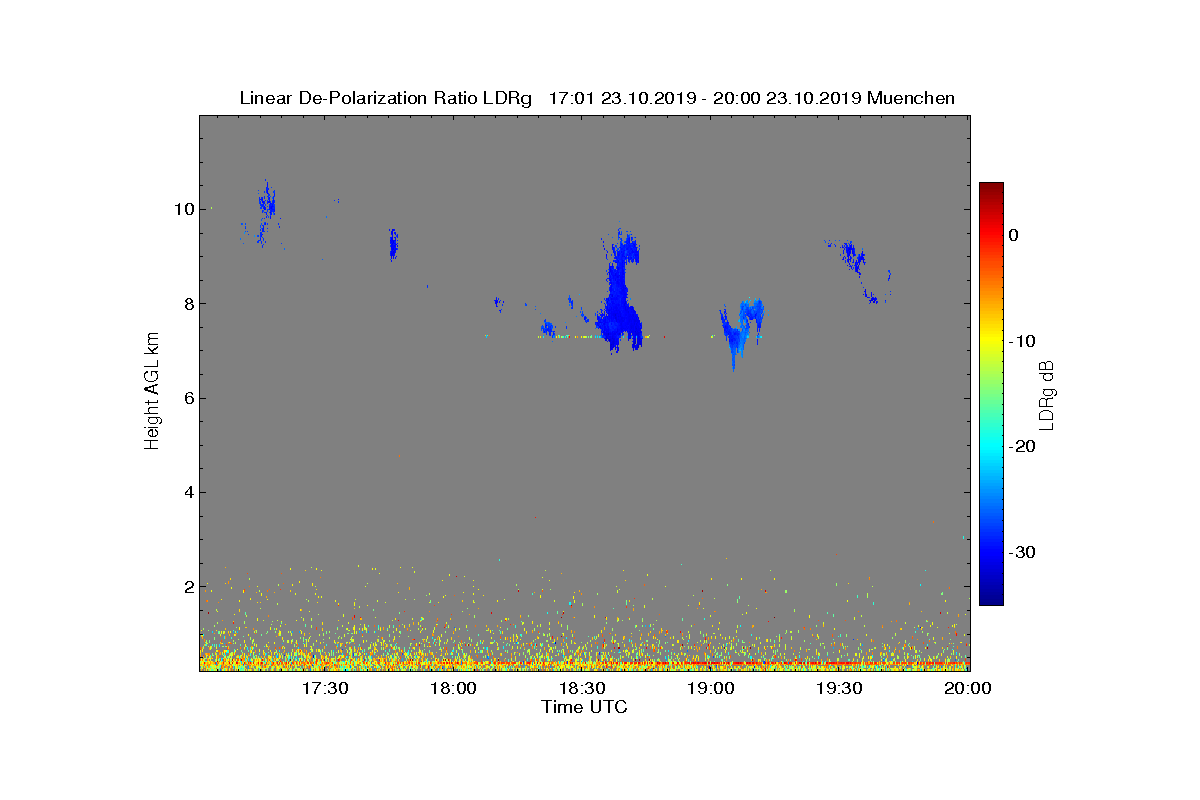Screen dimensions: 1200x800
Task: Click the colorbar label -30
Action: pyautogui.click(x=1022, y=552)
